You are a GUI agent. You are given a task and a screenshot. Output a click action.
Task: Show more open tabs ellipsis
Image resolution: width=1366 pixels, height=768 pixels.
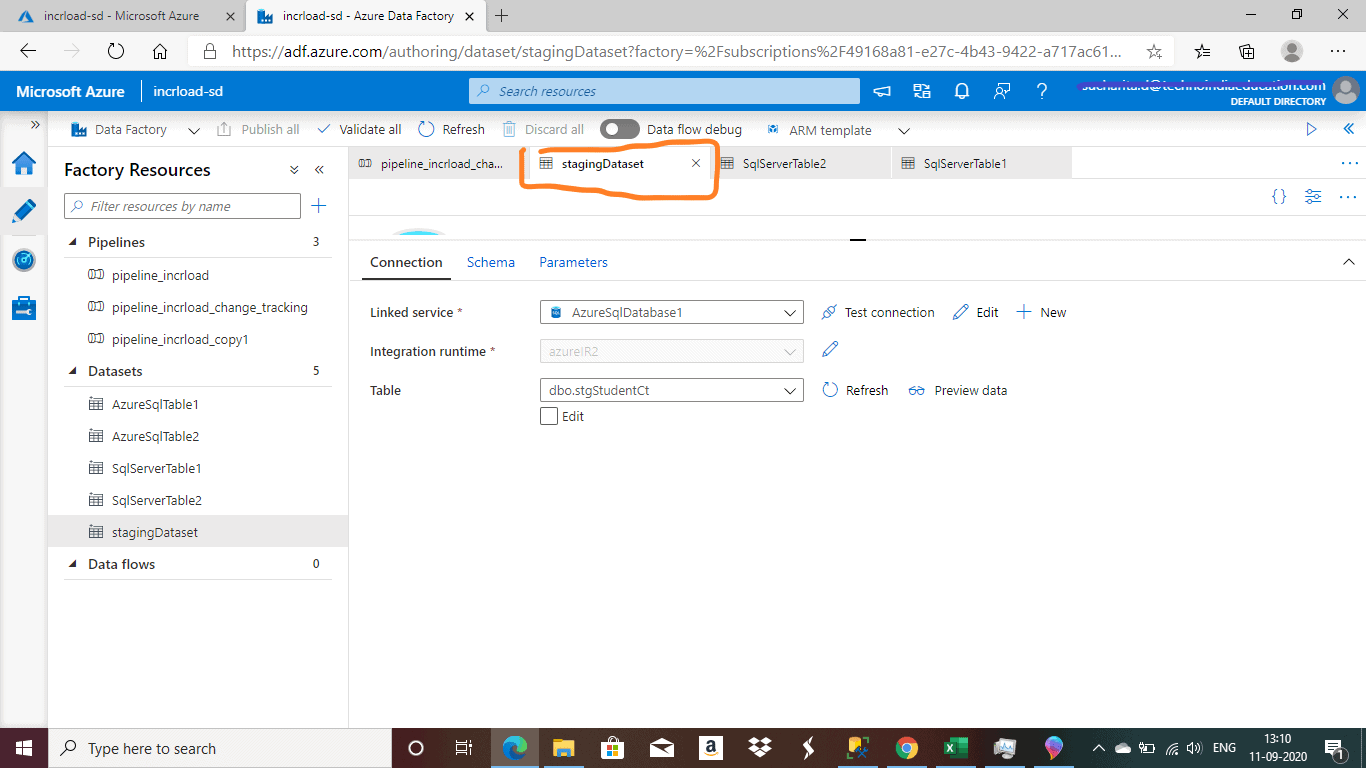(1349, 163)
